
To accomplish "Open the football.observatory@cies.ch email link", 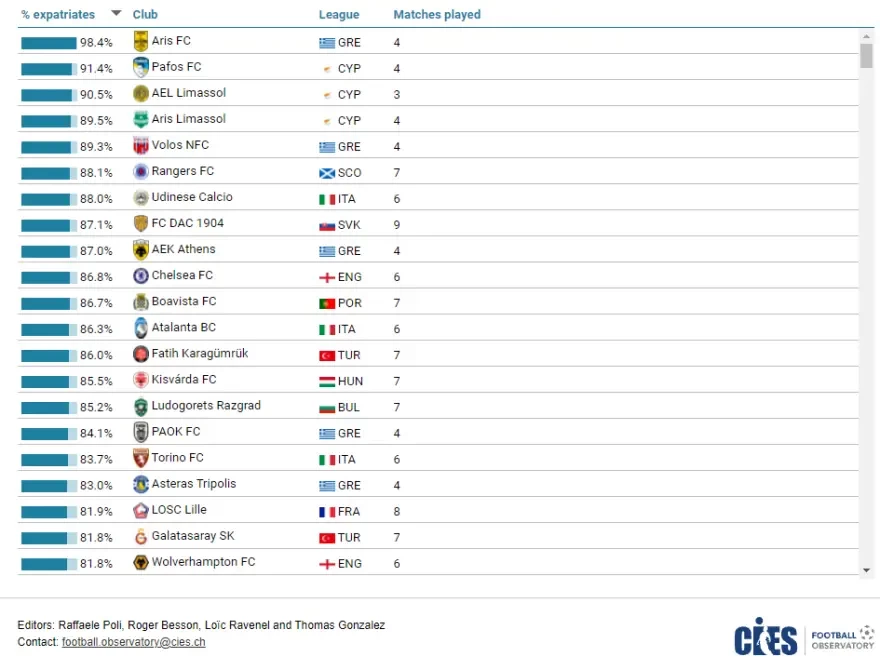I will point(133,642).
